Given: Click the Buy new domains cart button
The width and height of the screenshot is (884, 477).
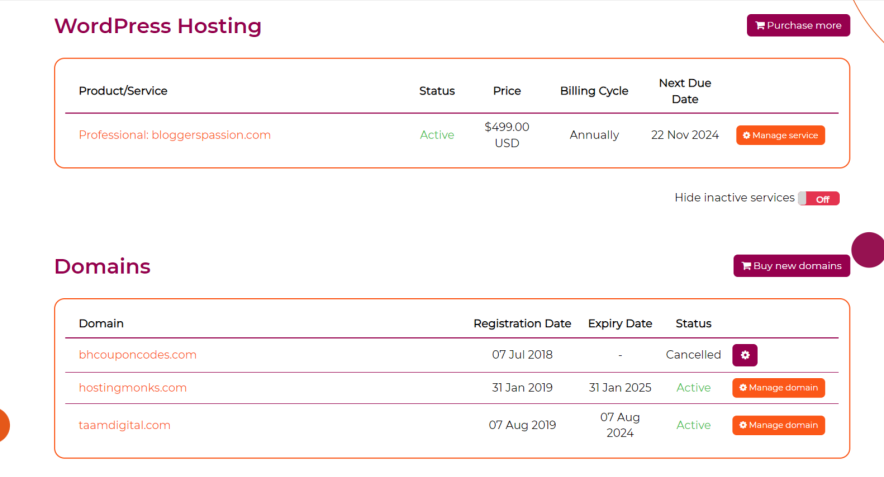Looking at the screenshot, I should (791, 266).
